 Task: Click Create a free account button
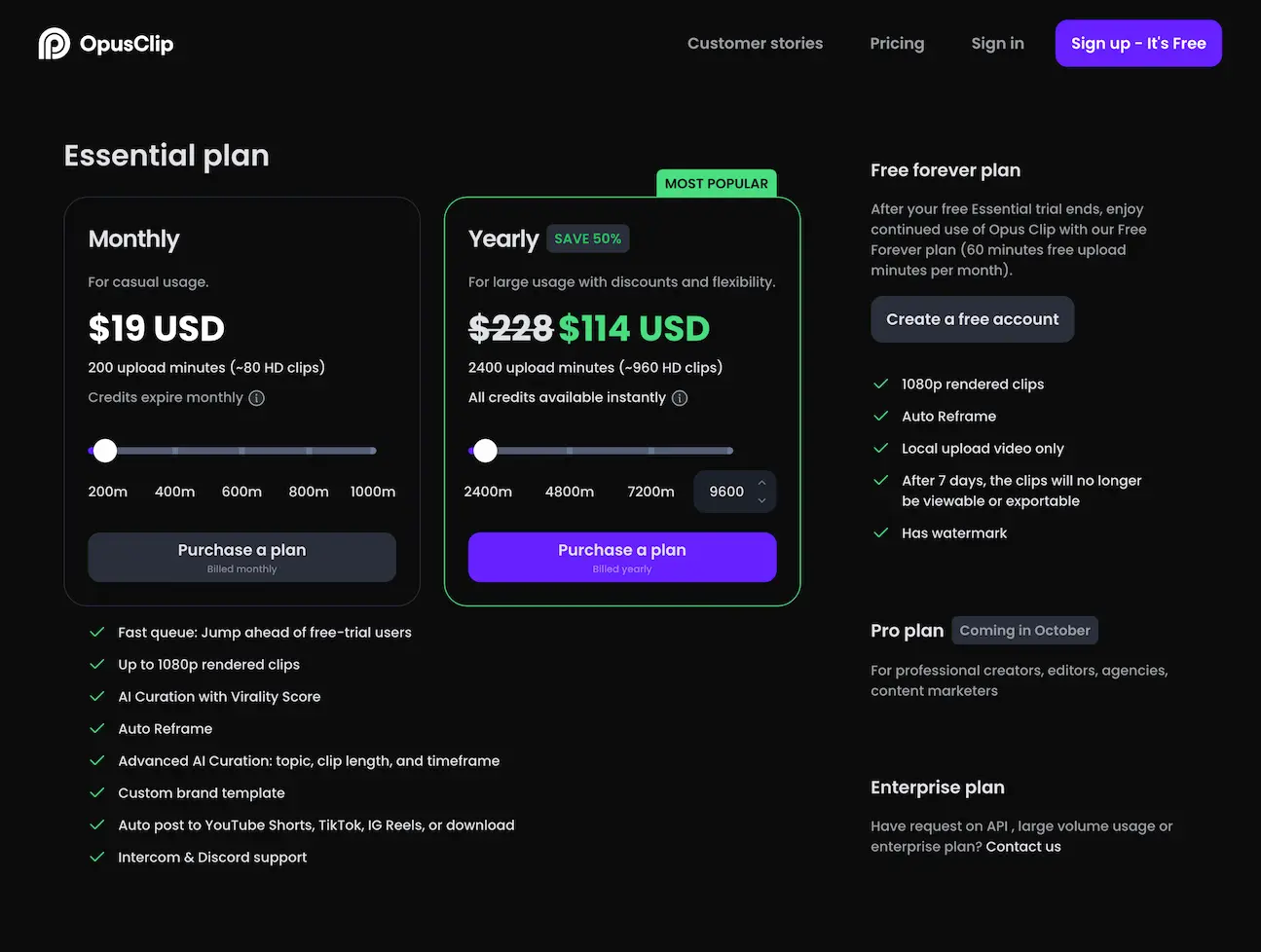pyautogui.click(x=972, y=319)
